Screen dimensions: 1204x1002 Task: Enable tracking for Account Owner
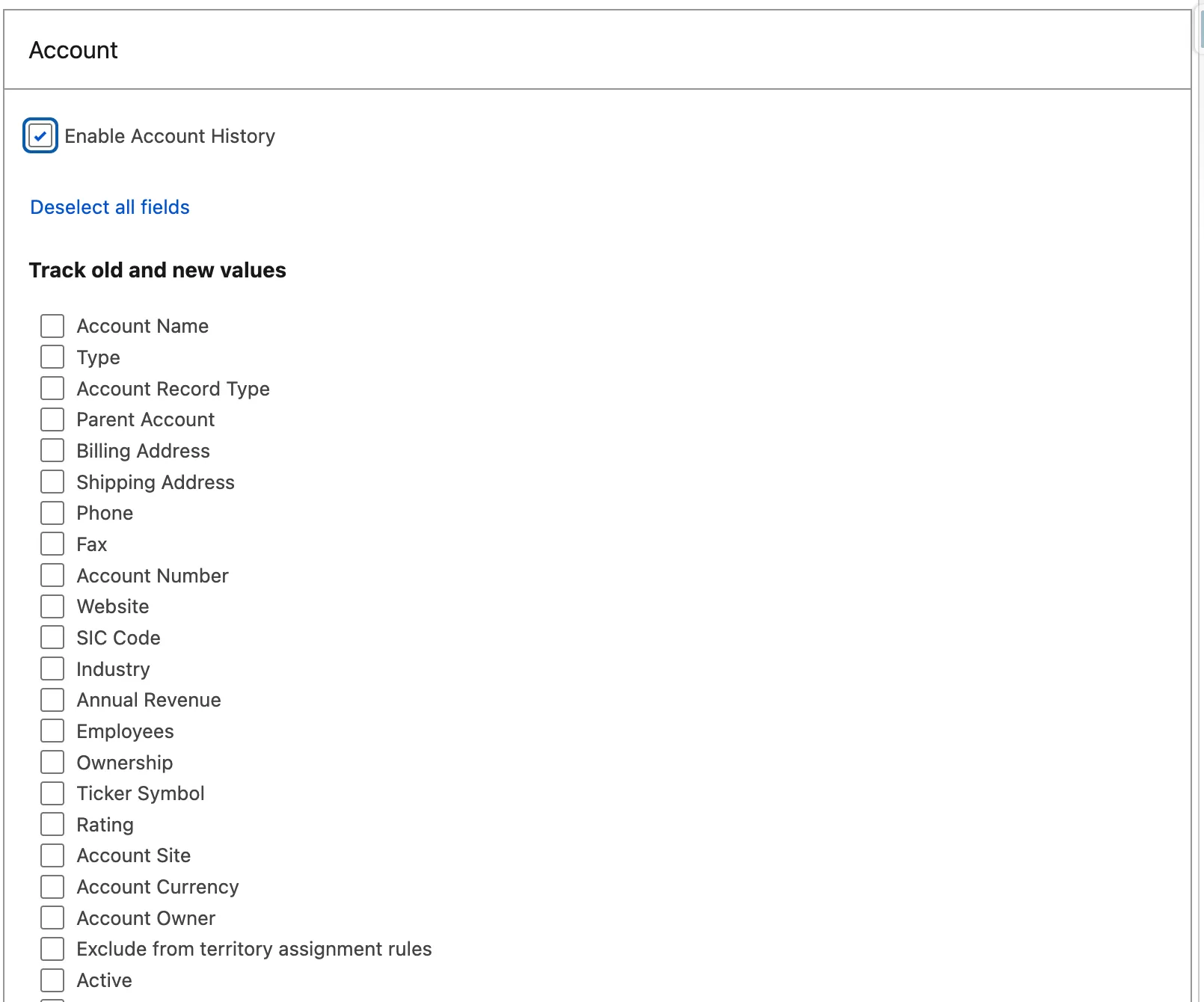(52, 918)
